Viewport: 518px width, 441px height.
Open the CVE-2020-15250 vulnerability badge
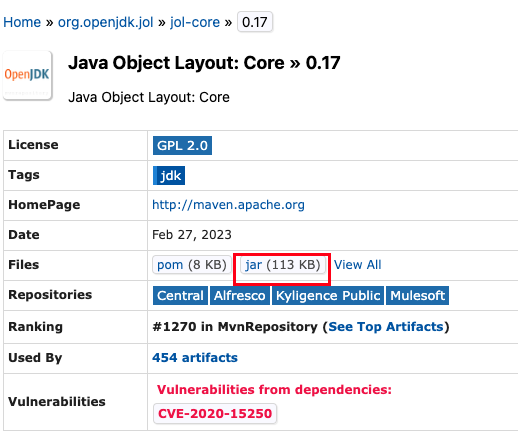pyautogui.click(x=215, y=413)
